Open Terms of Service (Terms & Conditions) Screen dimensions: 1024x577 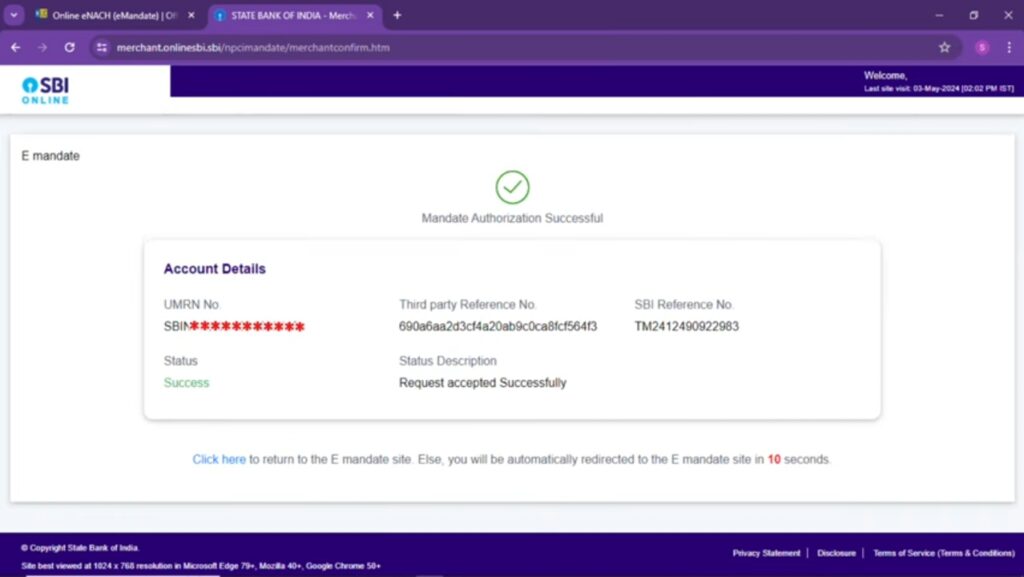pos(944,553)
